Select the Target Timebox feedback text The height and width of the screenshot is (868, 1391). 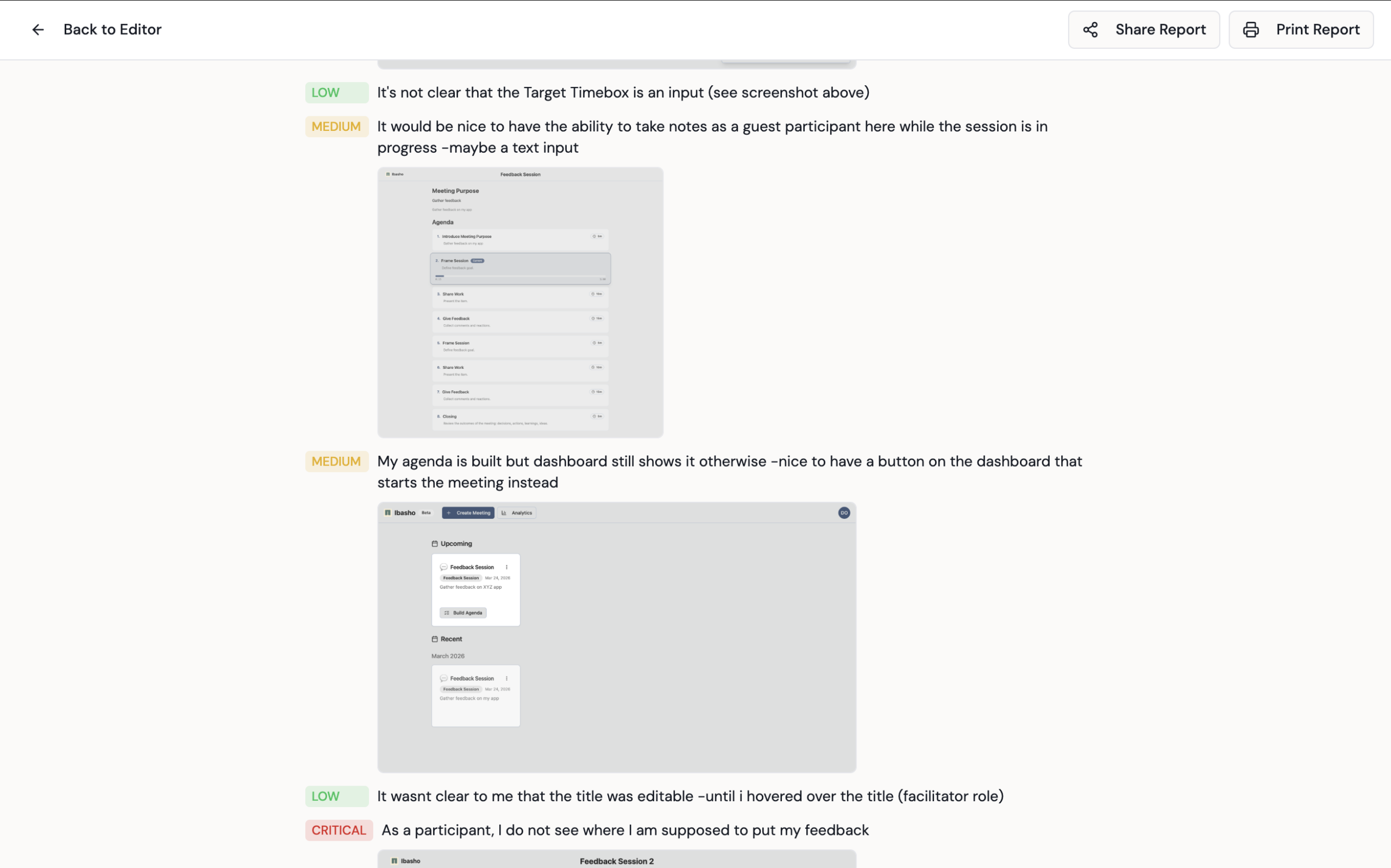tap(623, 92)
